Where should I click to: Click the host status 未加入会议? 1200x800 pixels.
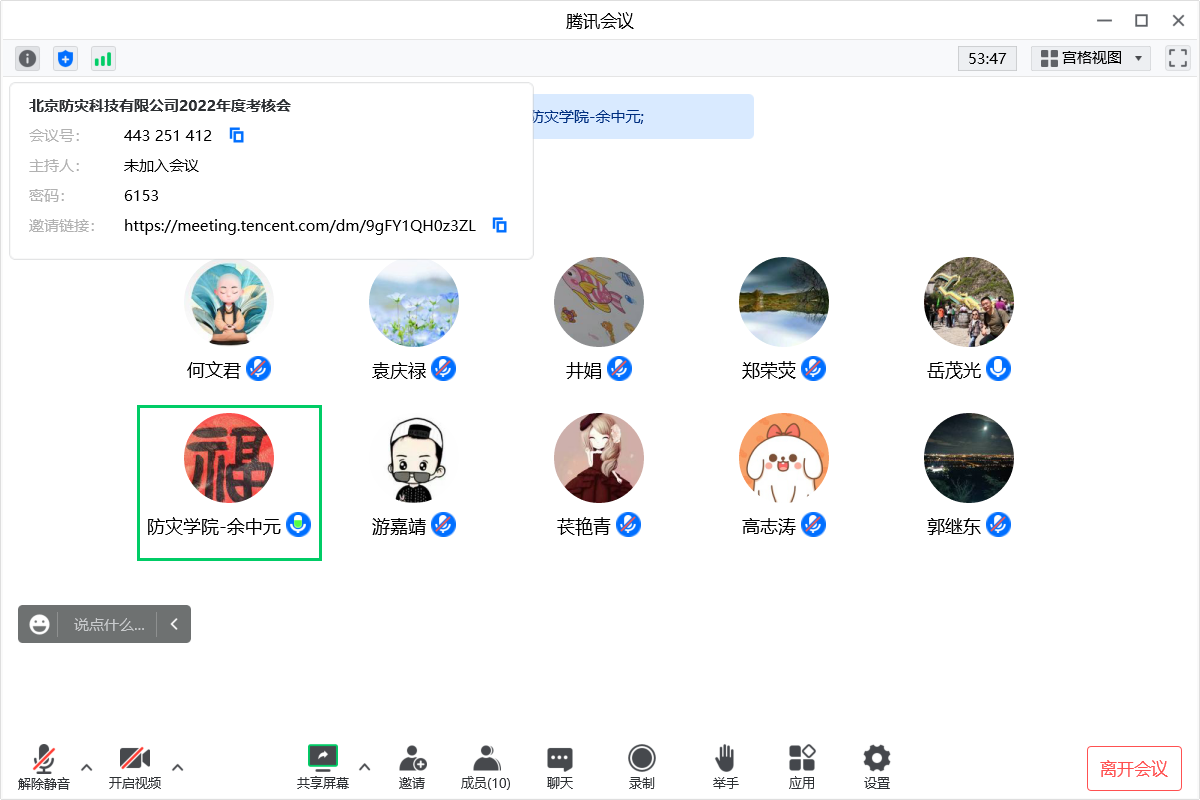coord(161,165)
